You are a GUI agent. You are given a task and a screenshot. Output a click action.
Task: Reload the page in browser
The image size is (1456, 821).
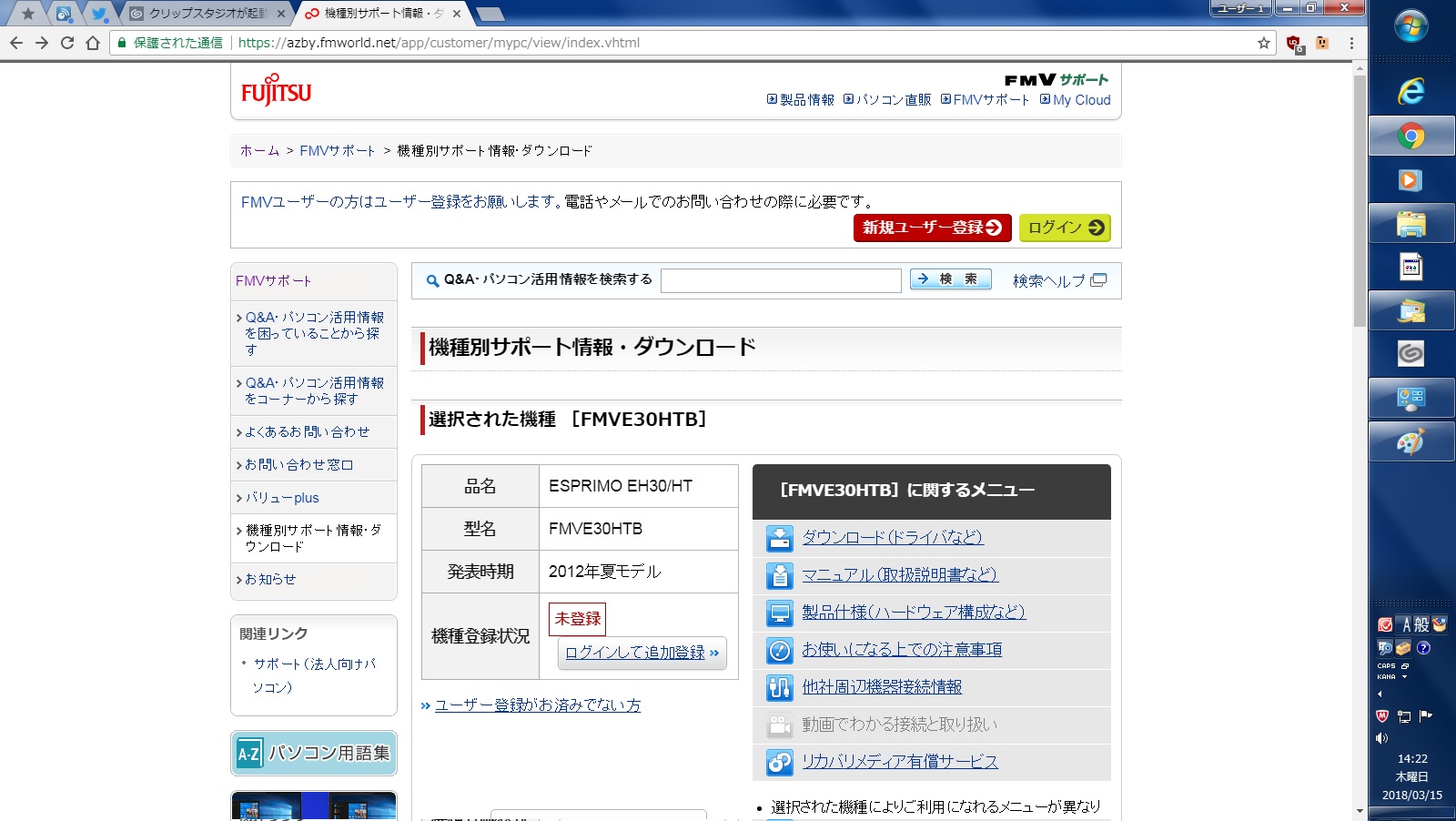pos(67,43)
